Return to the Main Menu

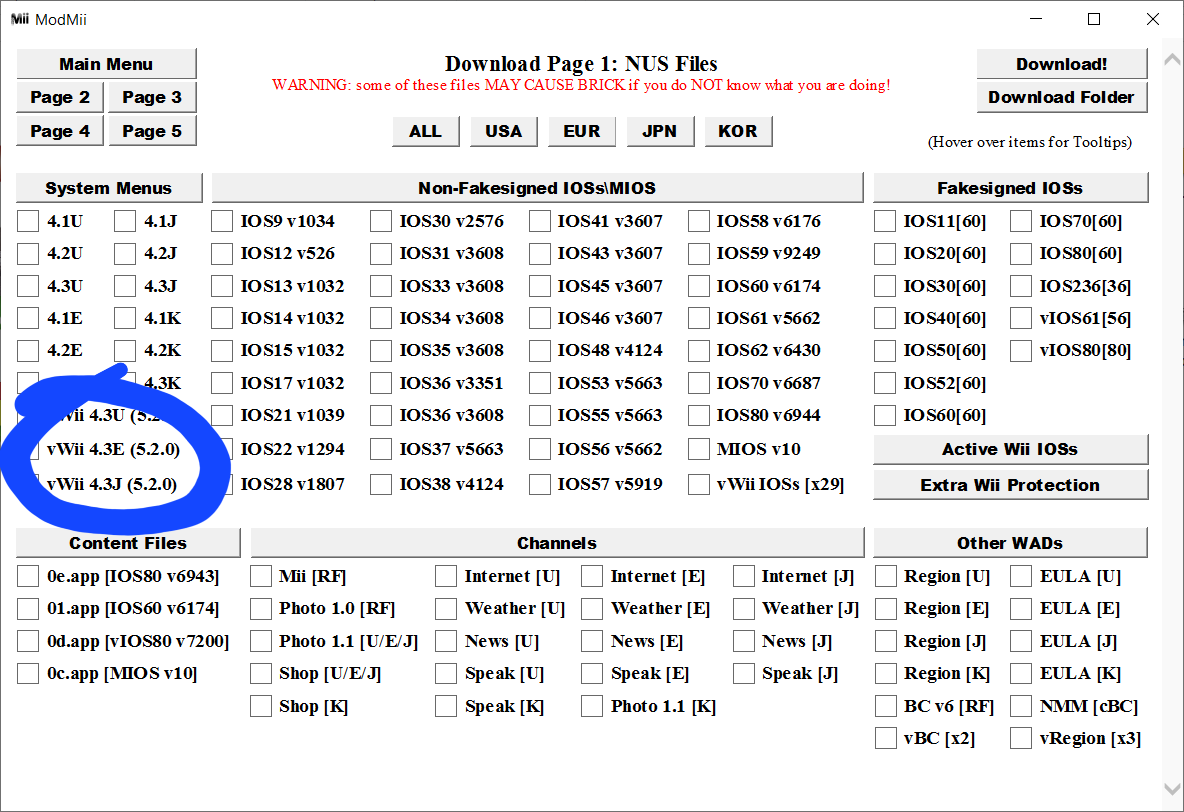106,64
